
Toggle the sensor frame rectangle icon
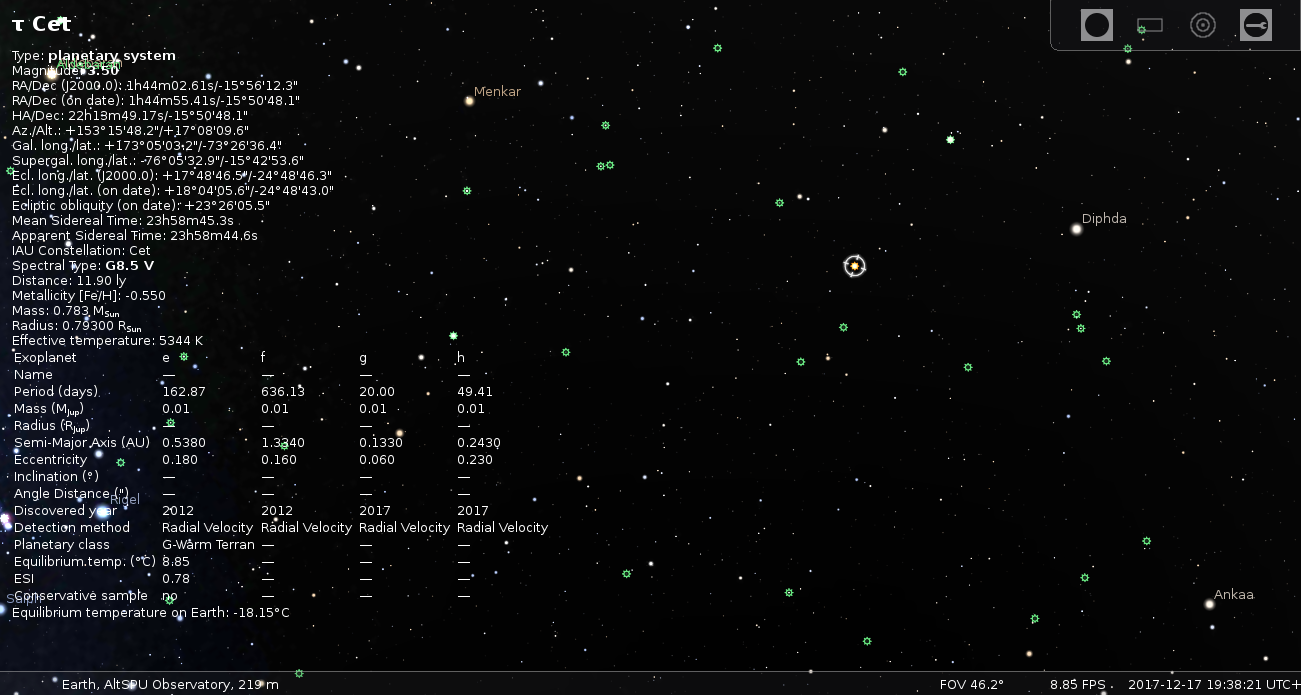1150,25
